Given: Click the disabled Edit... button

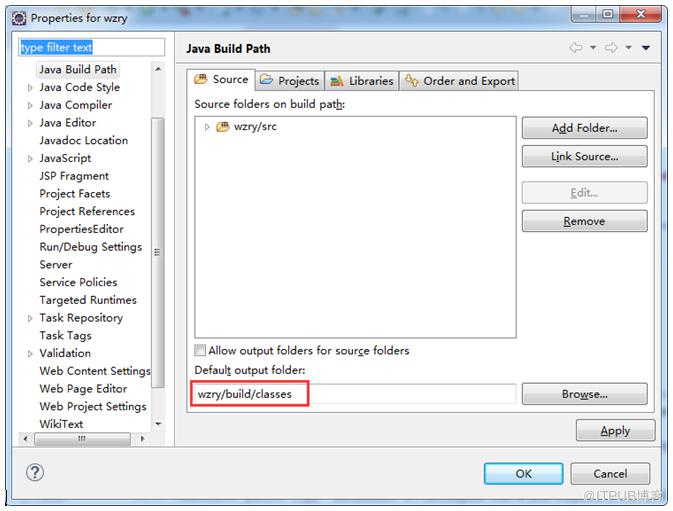Looking at the screenshot, I should tap(585, 193).
